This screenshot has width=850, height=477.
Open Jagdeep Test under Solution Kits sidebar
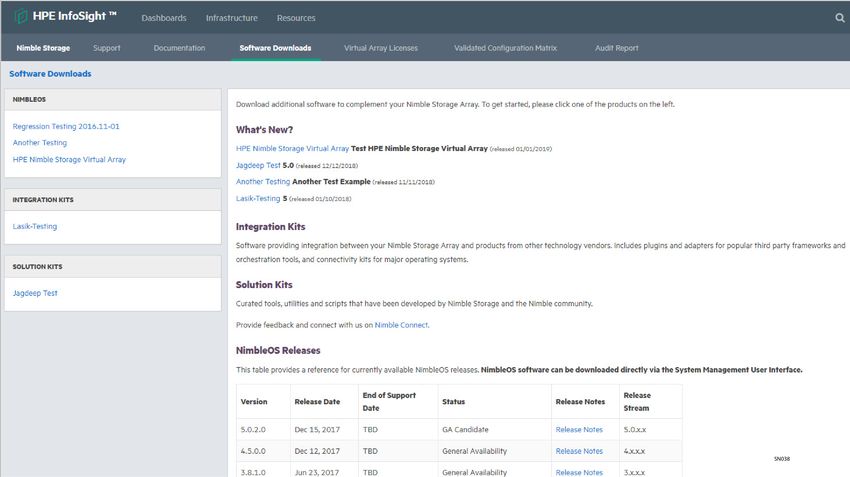[35, 293]
